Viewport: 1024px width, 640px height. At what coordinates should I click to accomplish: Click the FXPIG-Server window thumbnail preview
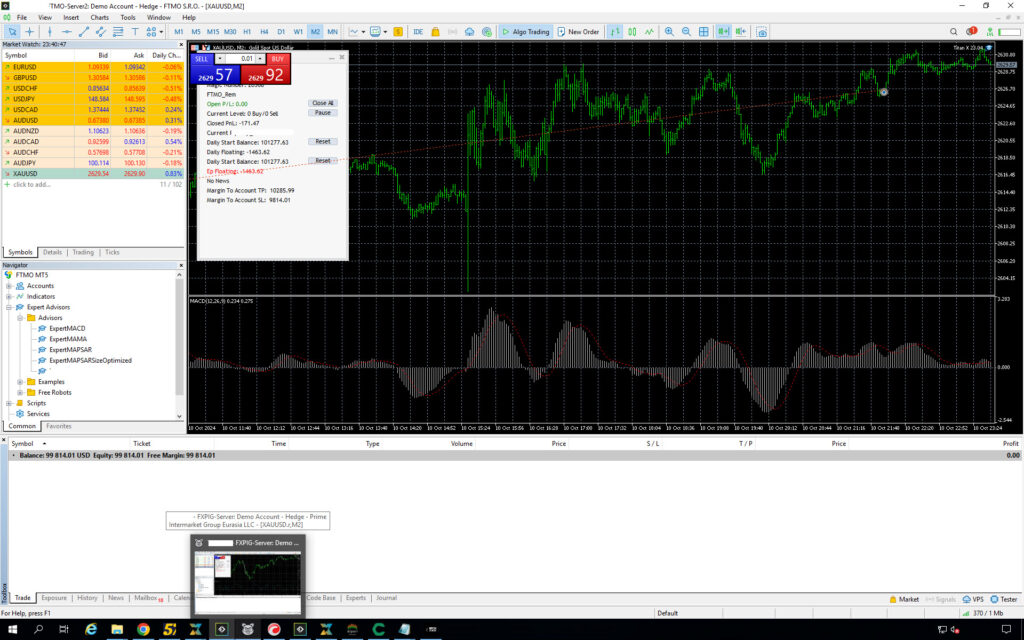(248, 583)
